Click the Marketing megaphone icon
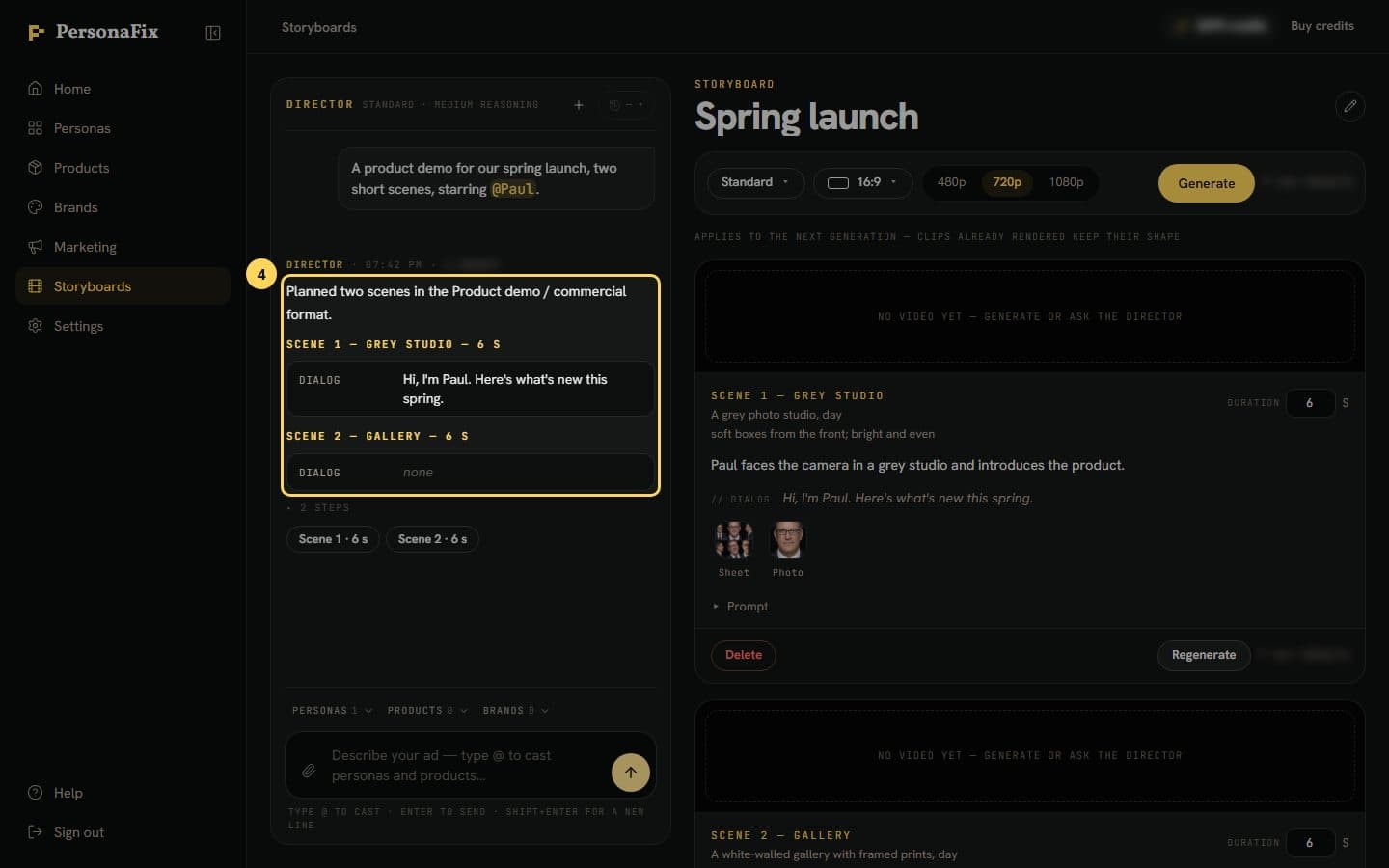The image size is (1389, 868). coord(36,247)
